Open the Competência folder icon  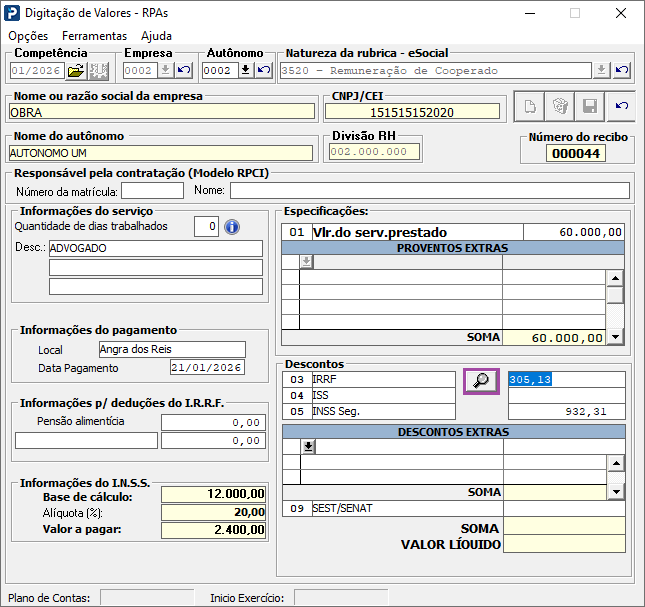coord(76,71)
